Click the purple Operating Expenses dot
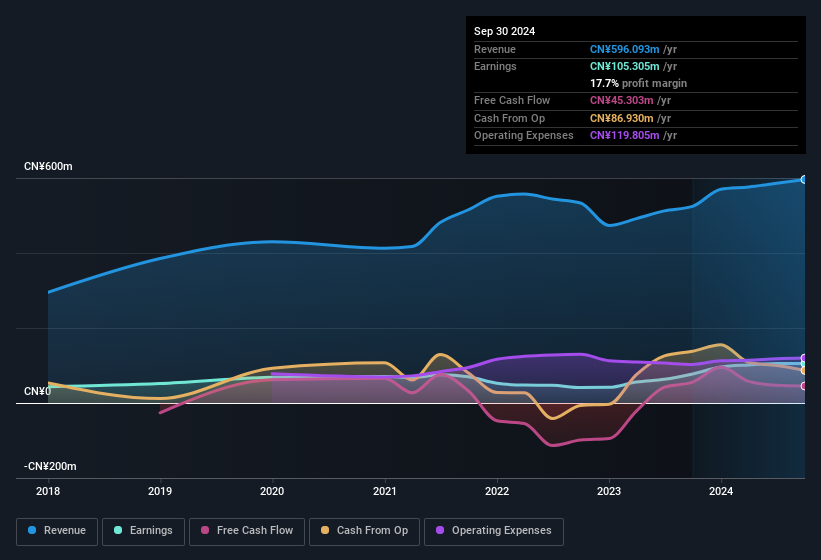821x560 pixels. [440, 530]
